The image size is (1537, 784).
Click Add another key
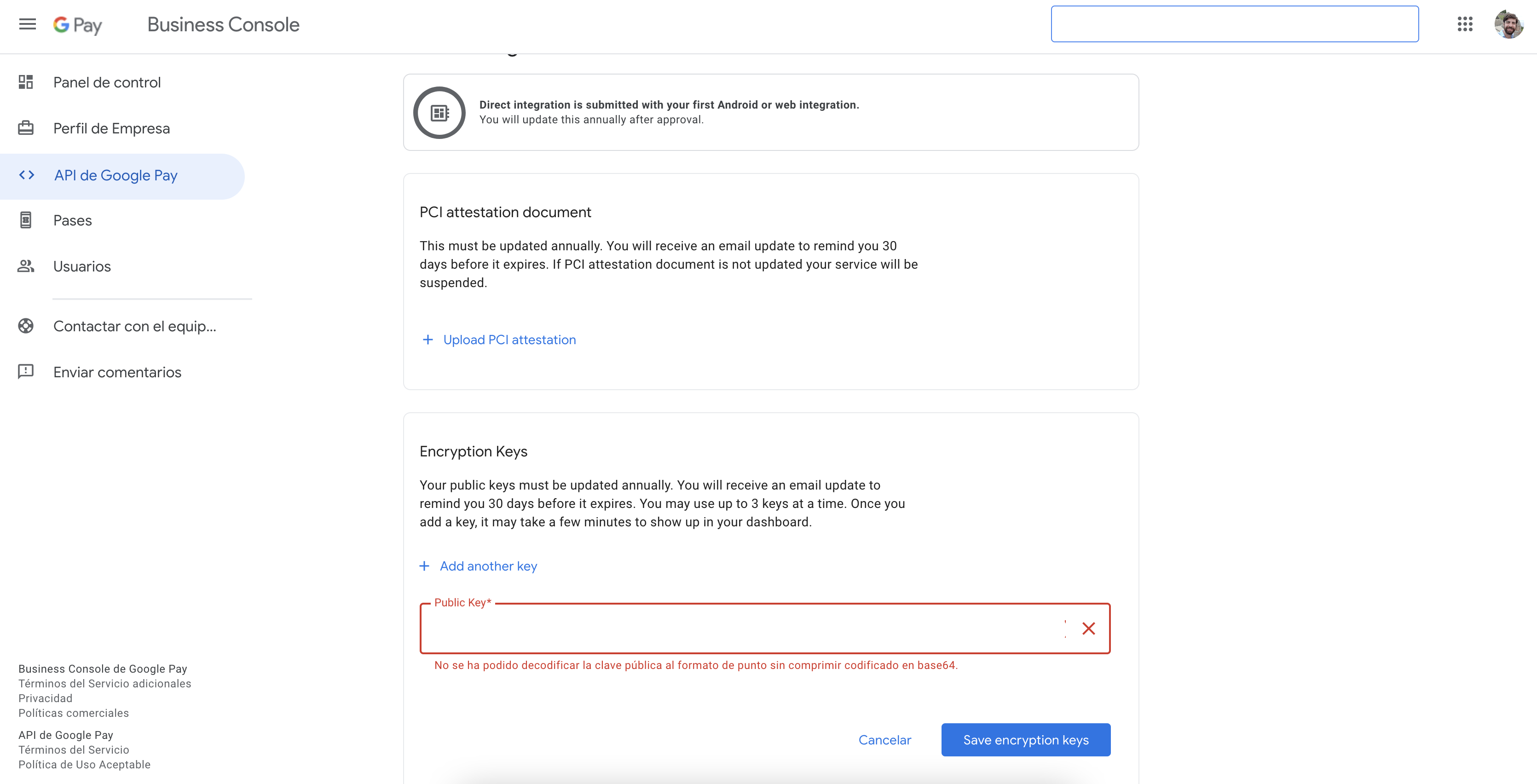tap(488, 566)
